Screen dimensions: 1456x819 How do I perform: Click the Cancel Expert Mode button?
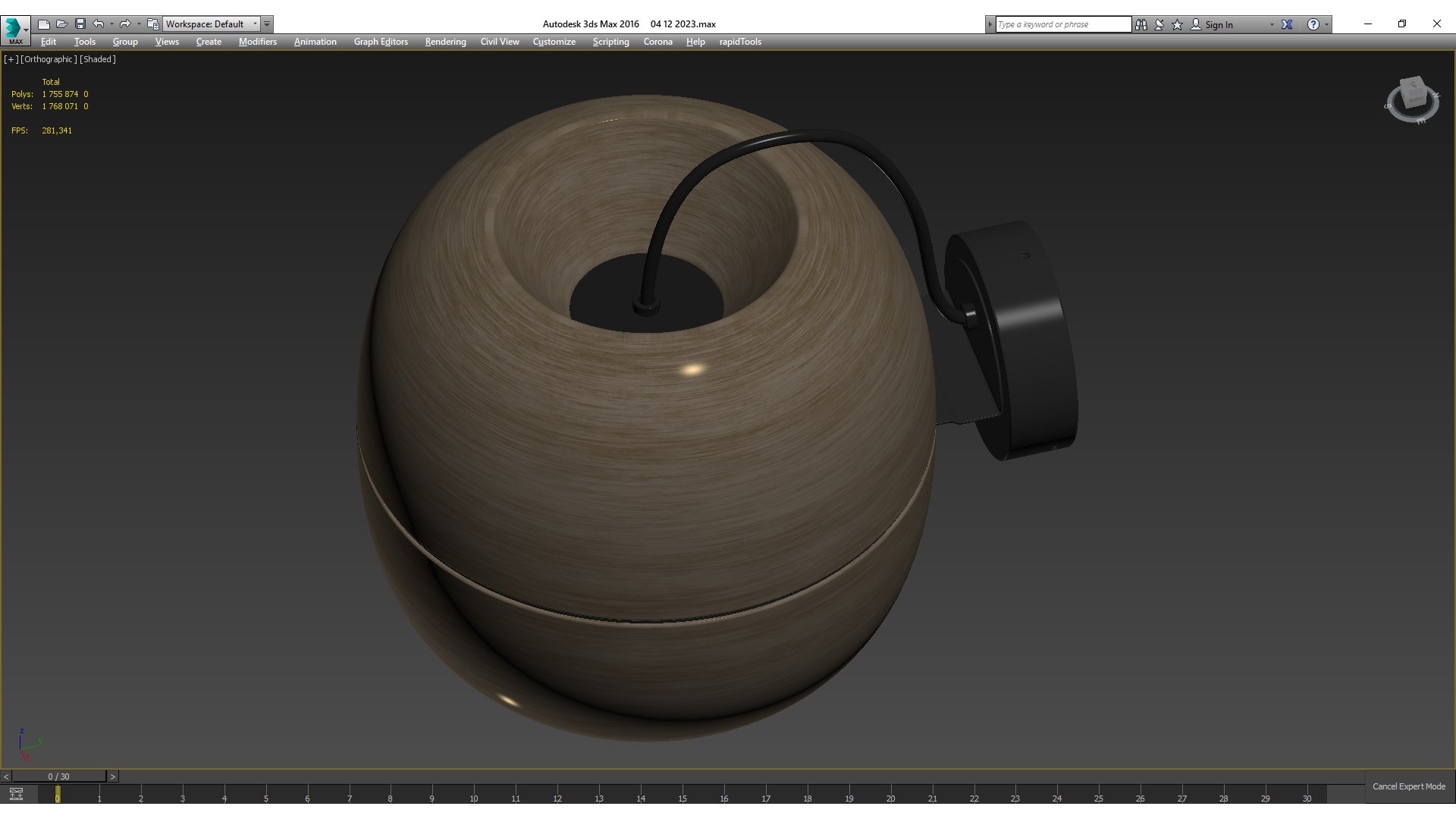[1409, 786]
